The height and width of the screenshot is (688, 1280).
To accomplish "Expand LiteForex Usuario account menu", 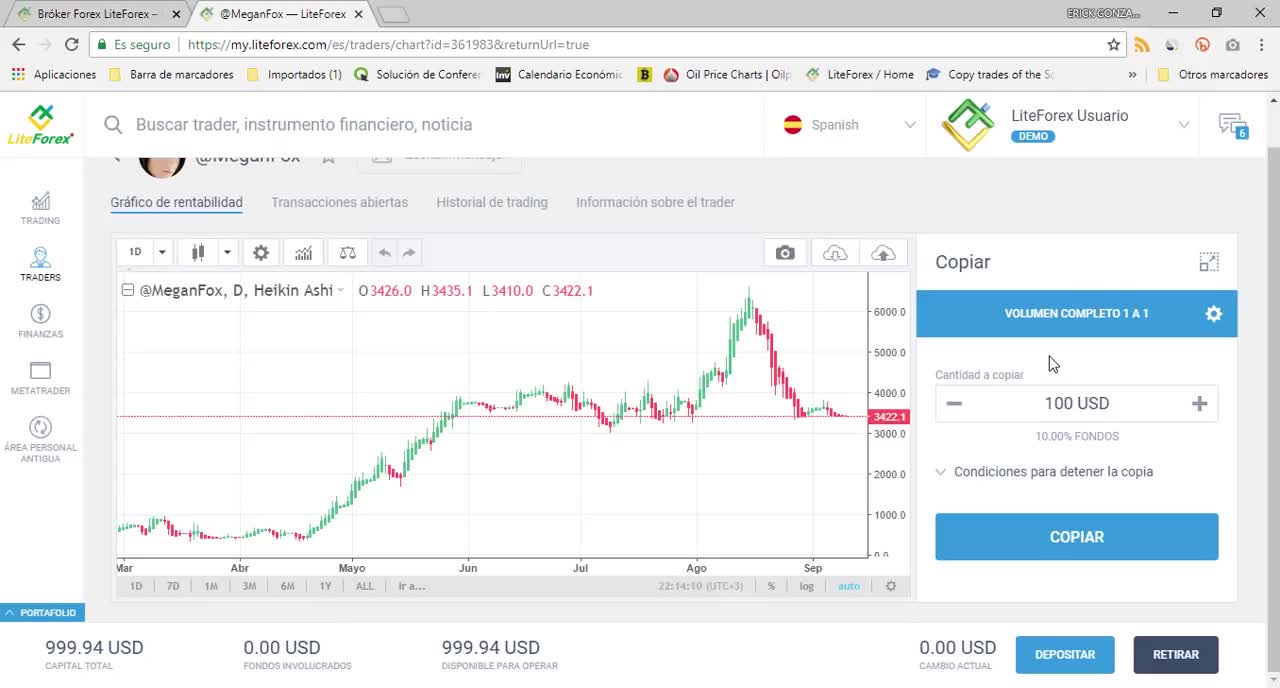I will click(x=1184, y=125).
